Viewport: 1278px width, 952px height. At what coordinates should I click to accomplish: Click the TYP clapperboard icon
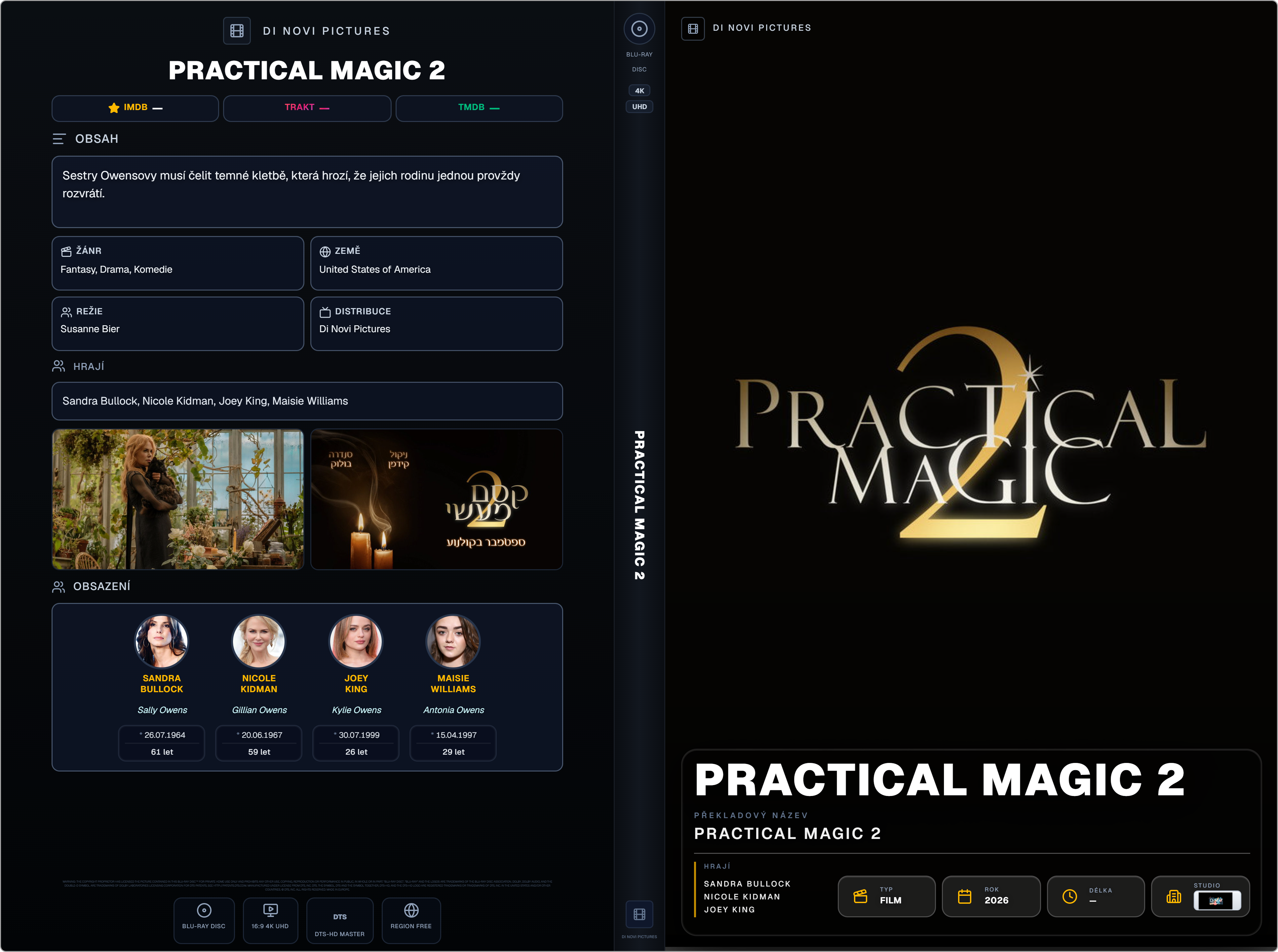[x=860, y=896]
